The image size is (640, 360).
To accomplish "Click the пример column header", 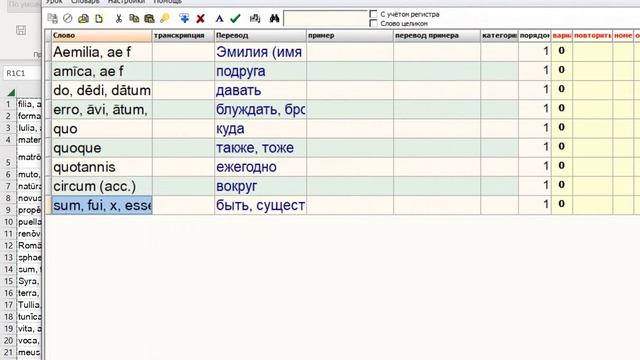I will pyautogui.click(x=350, y=36).
